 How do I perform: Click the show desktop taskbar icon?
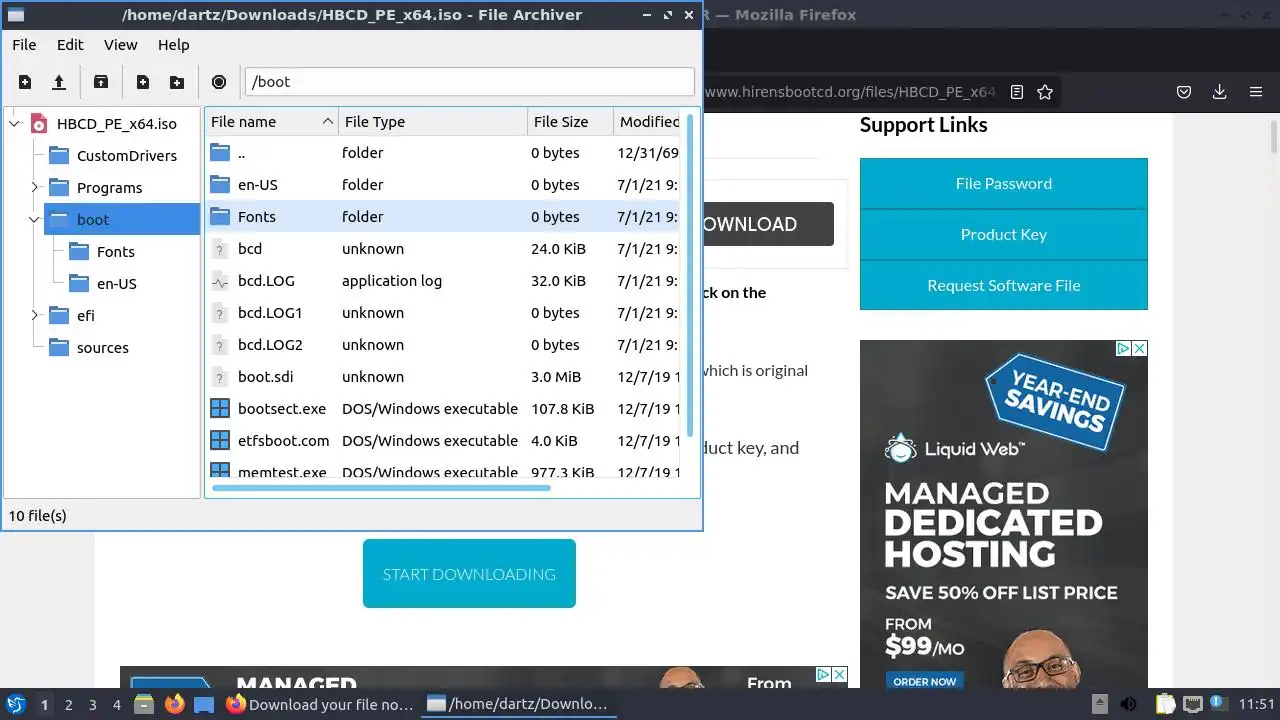(x=204, y=704)
